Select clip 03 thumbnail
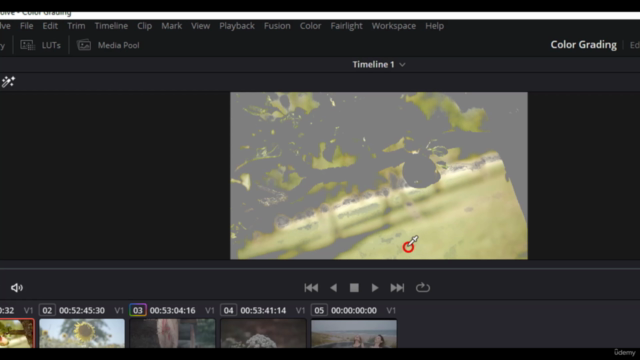The image size is (640, 360). (x=173, y=333)
